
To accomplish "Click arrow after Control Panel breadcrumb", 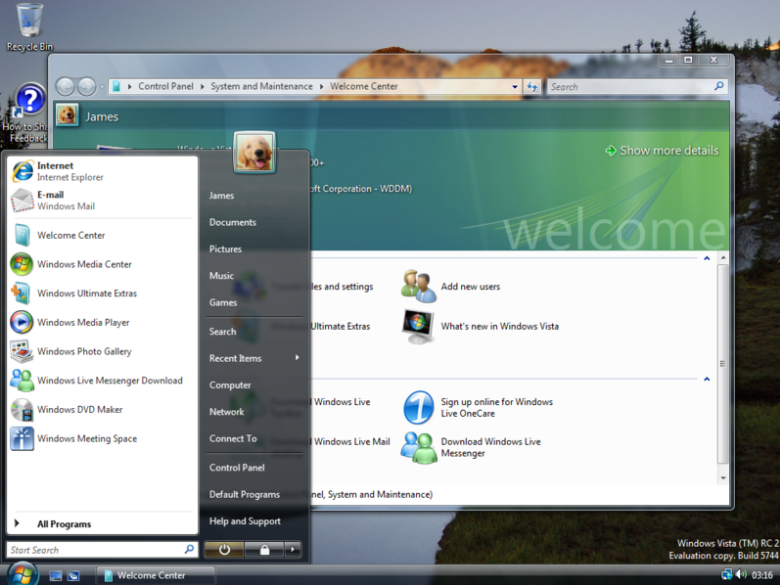I will [x=202, y=87].
